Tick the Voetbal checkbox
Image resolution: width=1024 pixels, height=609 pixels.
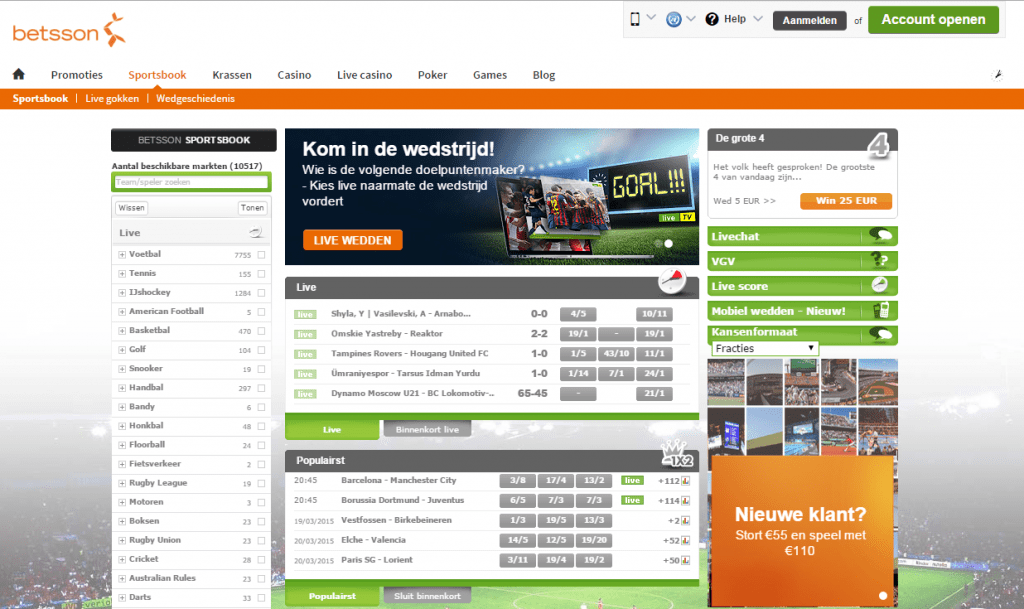[261, 255]
